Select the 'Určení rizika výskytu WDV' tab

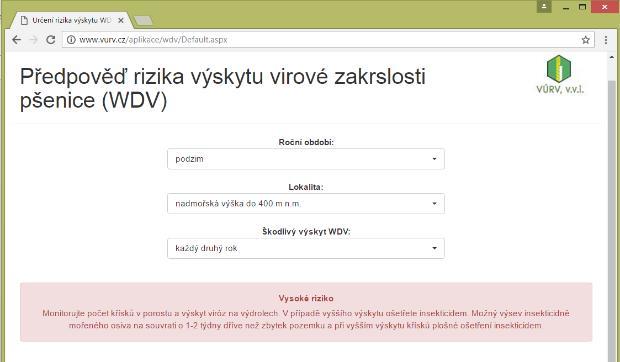[x=71, y=20]
